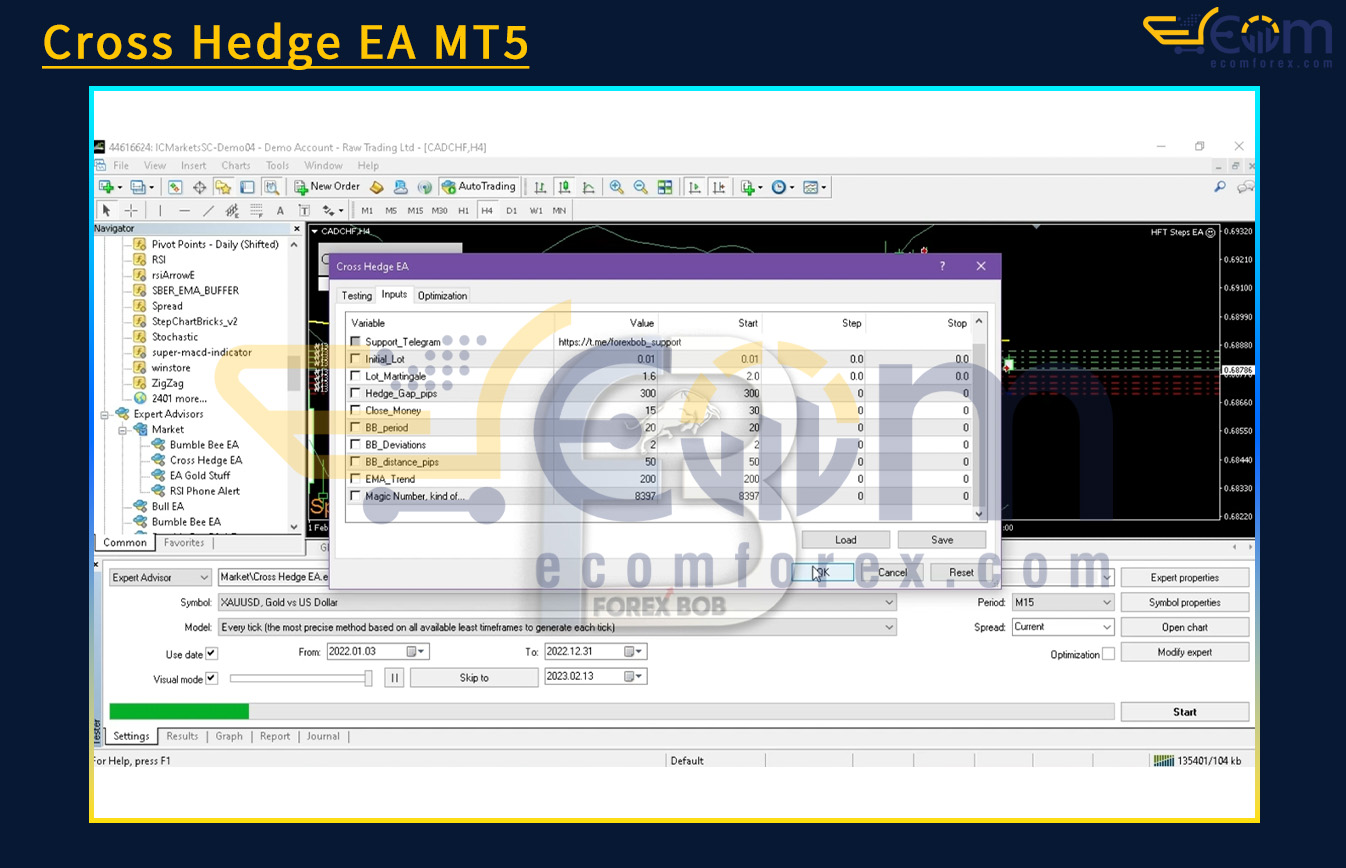The width and height of the screenshot is (1346, 868).
Task: Collapse the Market folder in Navigator
Action: [x=122, y=429]
